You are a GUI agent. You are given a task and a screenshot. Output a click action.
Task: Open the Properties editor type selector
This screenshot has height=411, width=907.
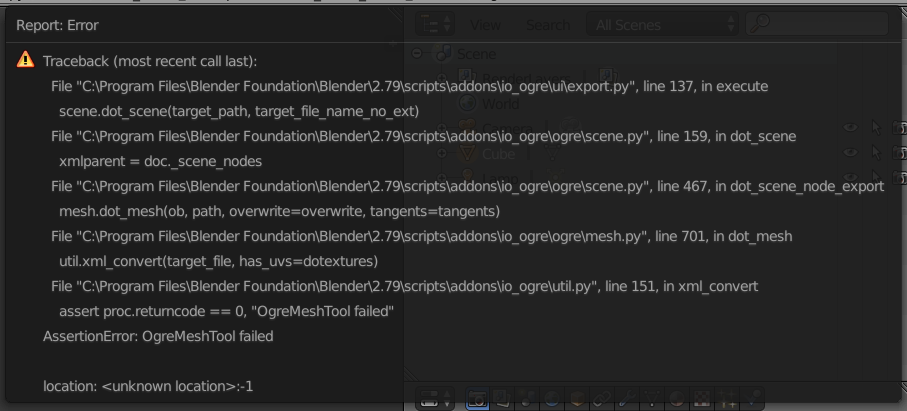click(435, 398)
